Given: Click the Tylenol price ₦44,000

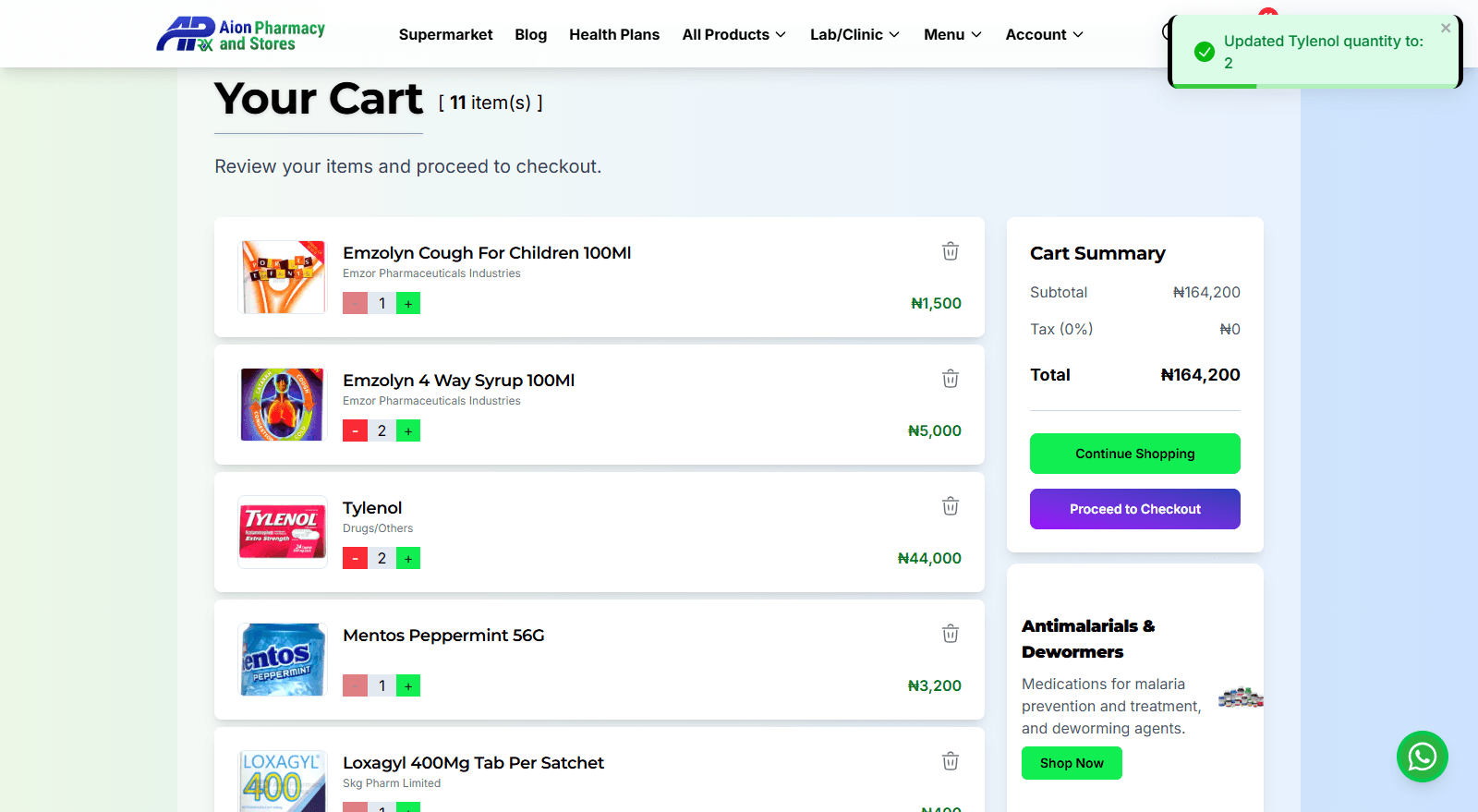Looking at the screenshot, I should coord(929,558).
